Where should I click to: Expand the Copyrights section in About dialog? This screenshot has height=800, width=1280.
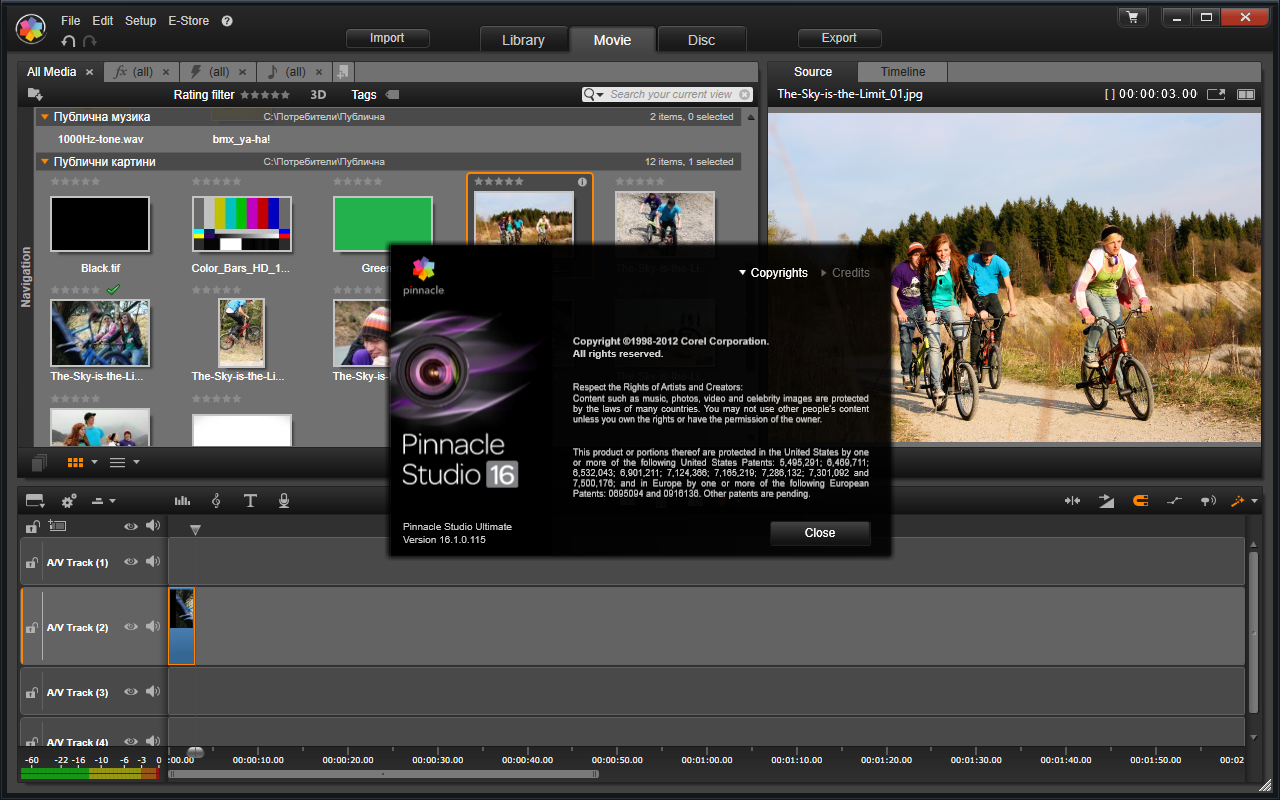(773, 273)
